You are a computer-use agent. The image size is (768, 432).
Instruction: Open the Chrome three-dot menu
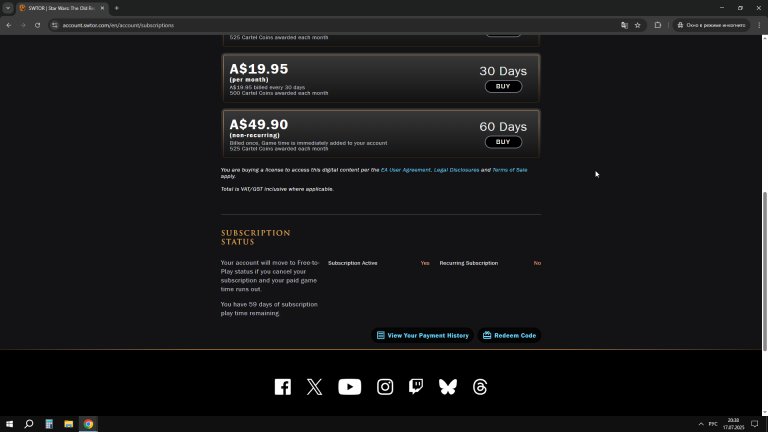pos(759,25)
